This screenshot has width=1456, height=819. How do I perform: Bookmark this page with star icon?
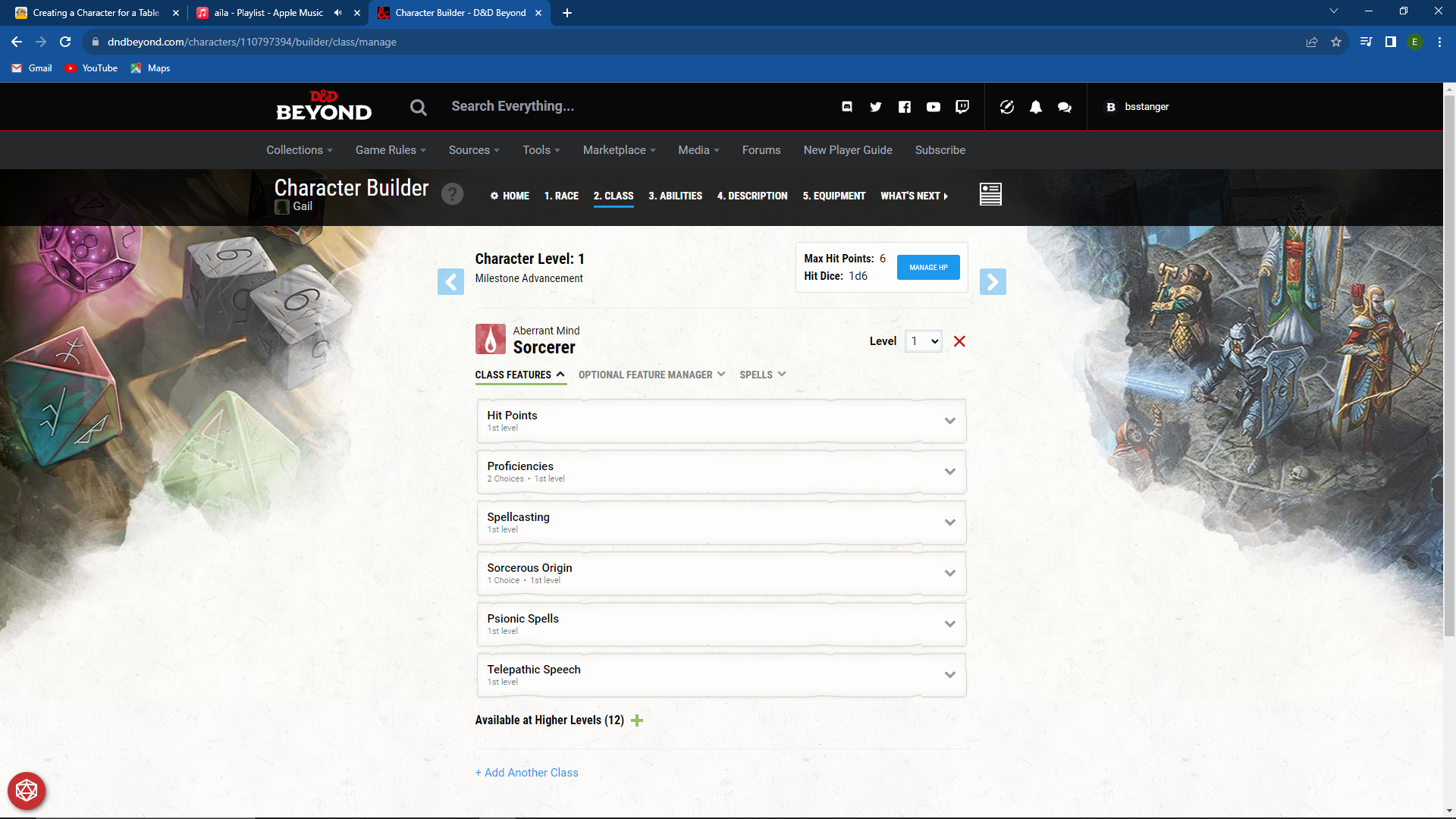pos(1336,42)
